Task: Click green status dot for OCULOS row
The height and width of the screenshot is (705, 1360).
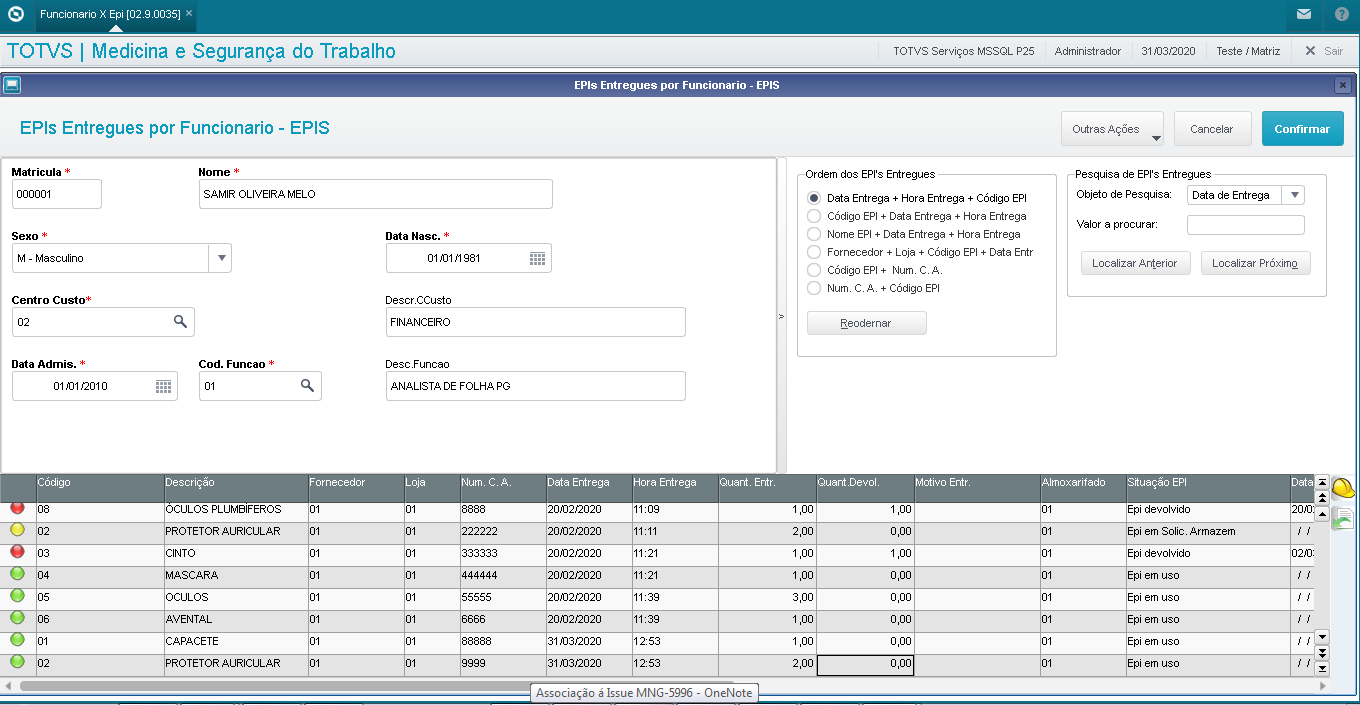Action: click(x=17, y=596)
